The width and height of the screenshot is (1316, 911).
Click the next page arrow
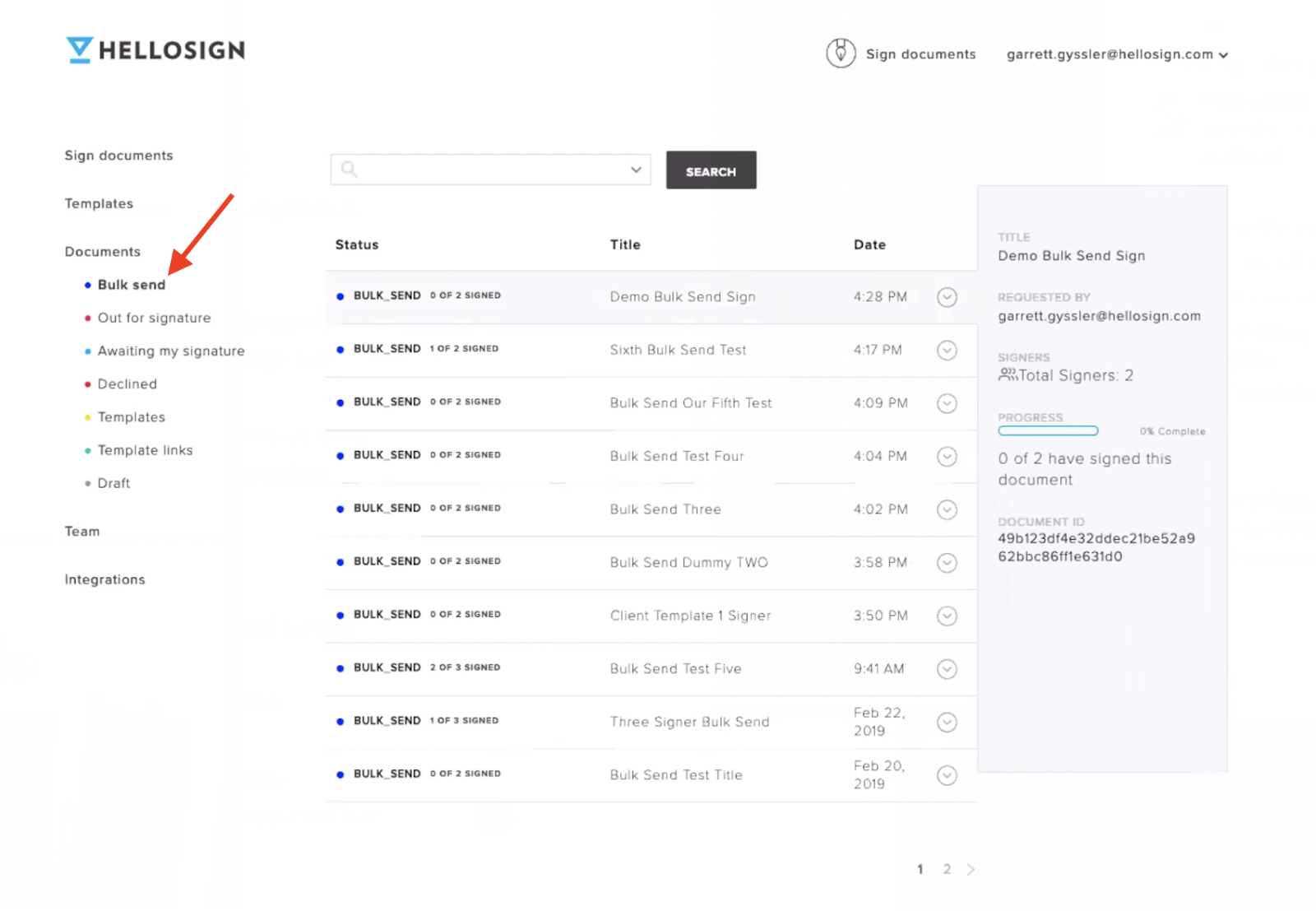(x=971, y=869)
